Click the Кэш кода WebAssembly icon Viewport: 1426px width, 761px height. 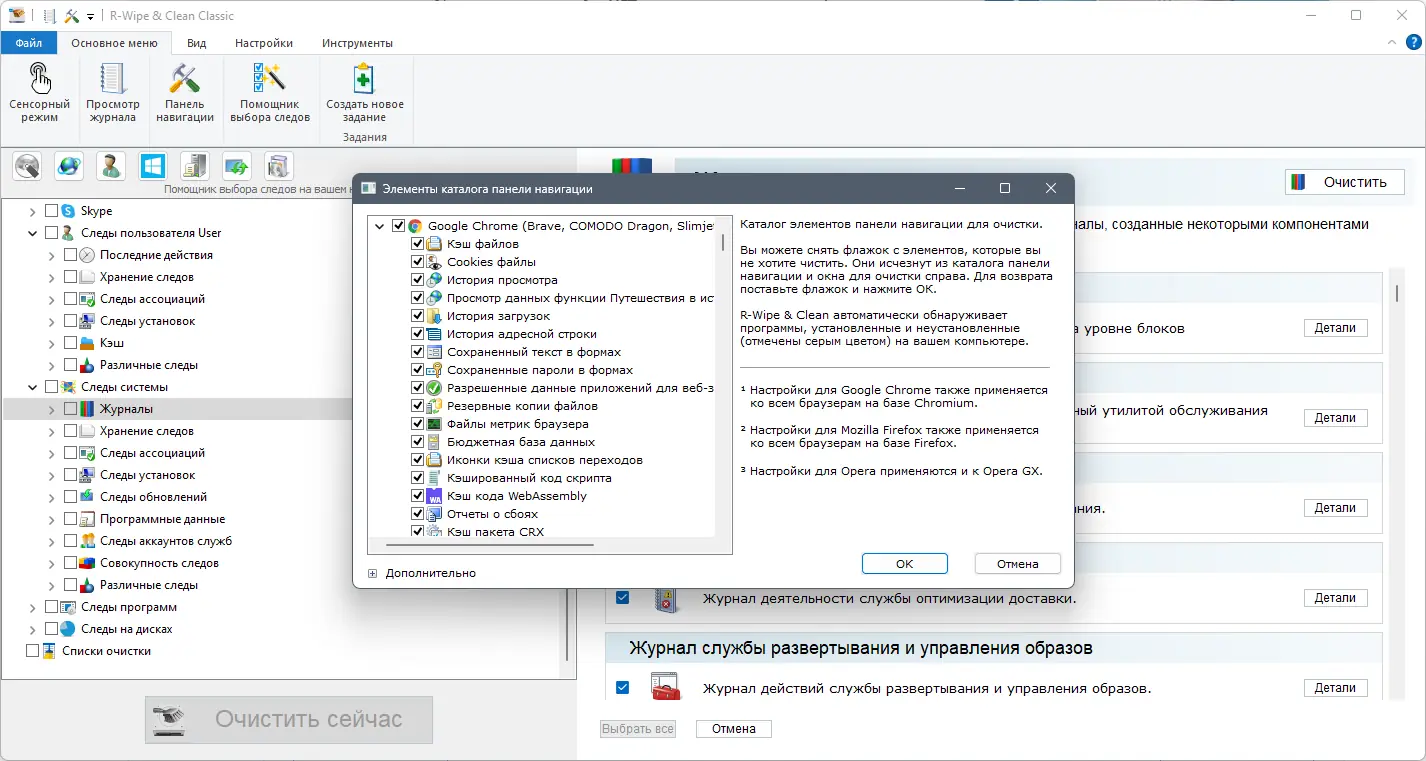(435, 496)
